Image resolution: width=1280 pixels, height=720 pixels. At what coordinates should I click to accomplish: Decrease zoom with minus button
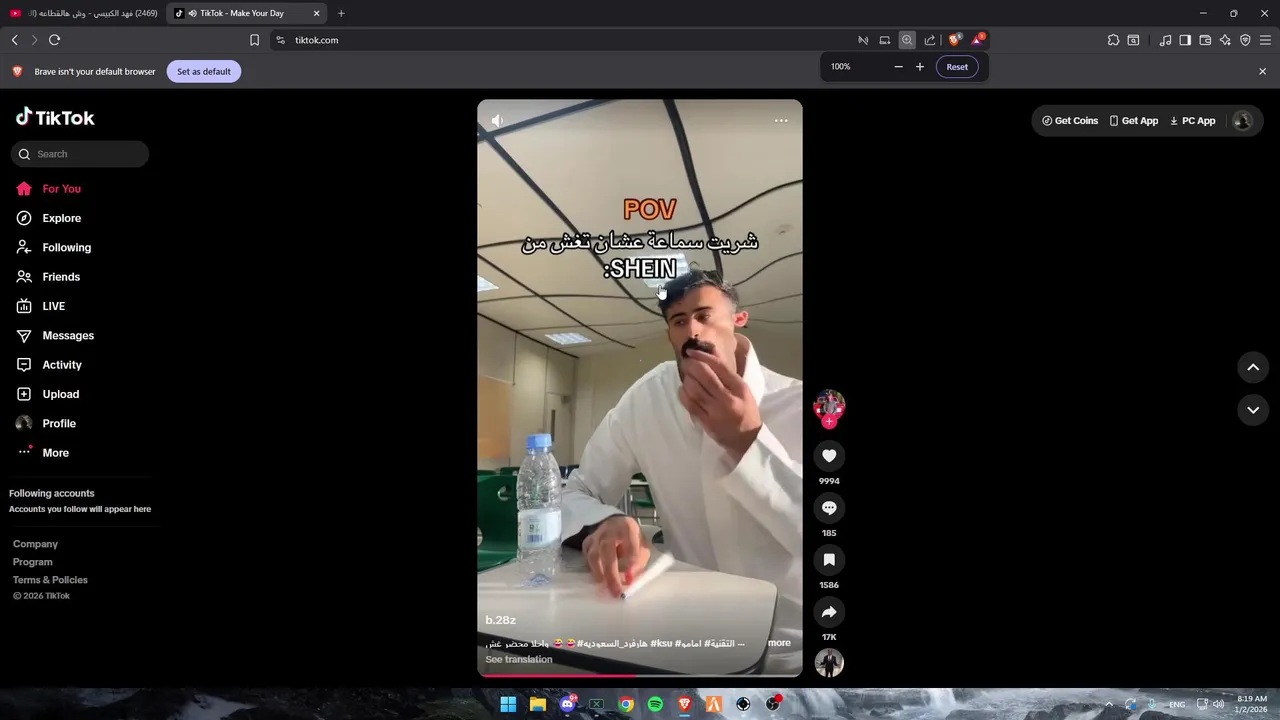coord(898,67)
